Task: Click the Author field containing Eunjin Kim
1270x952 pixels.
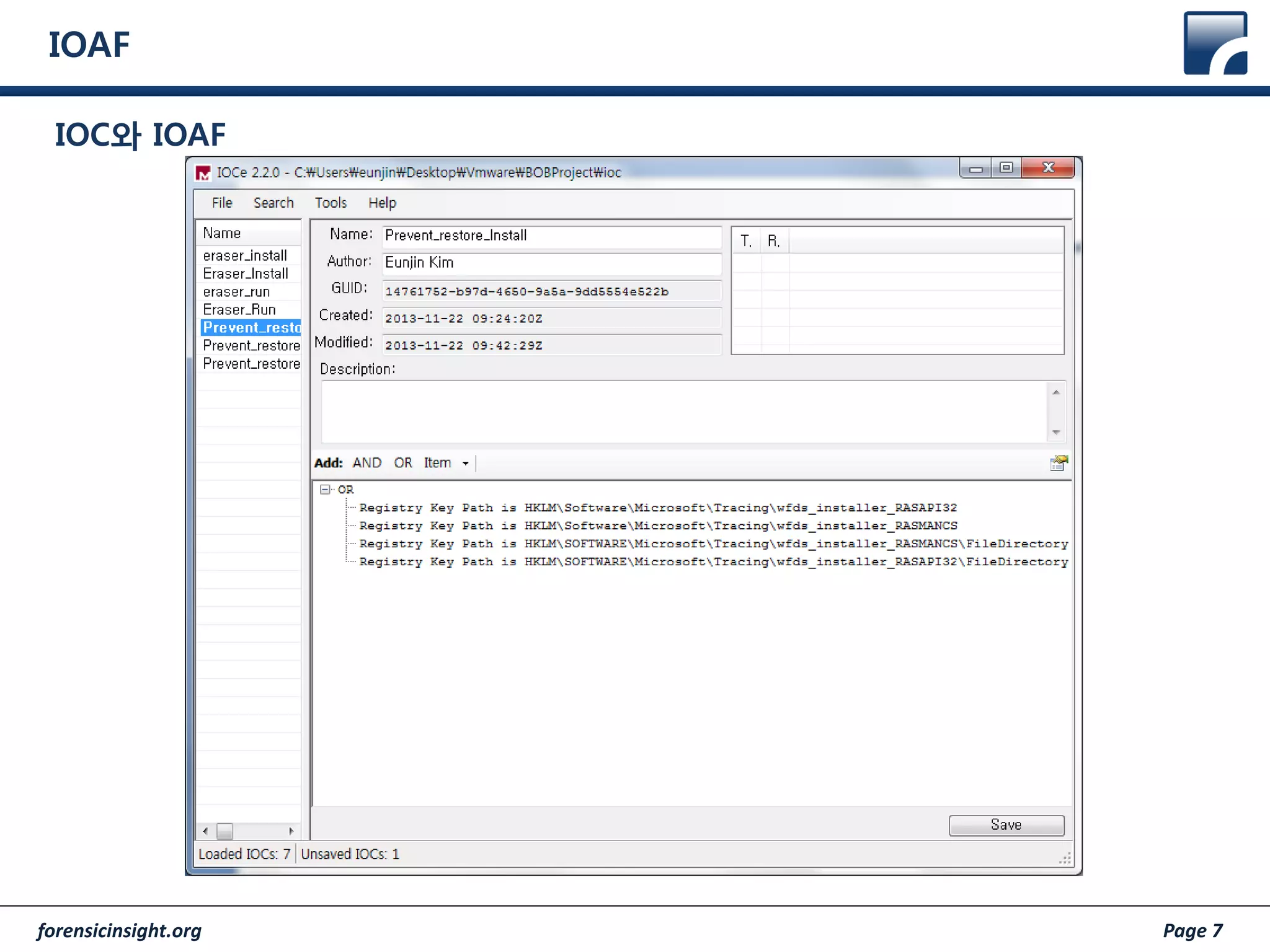Action: pyautogui.click(x=551, y=263)
